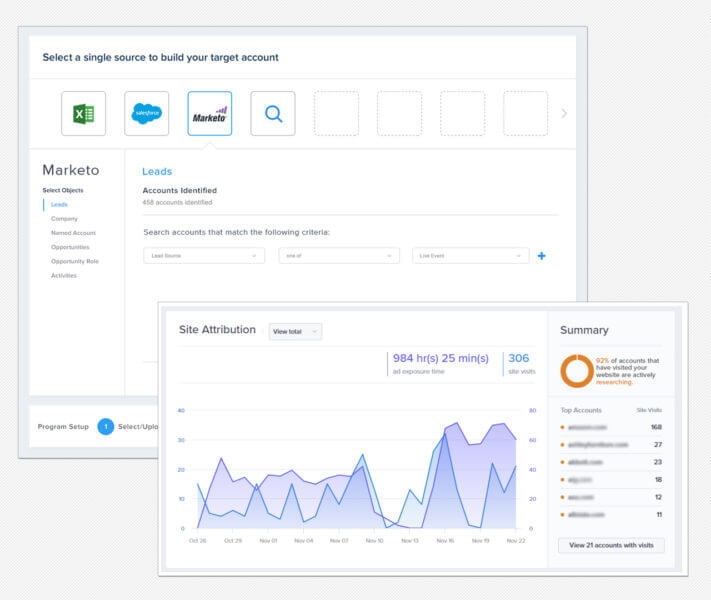
Task: Click the account row with 12 visits
Action: pyautogui.click(x=611, y=497)
